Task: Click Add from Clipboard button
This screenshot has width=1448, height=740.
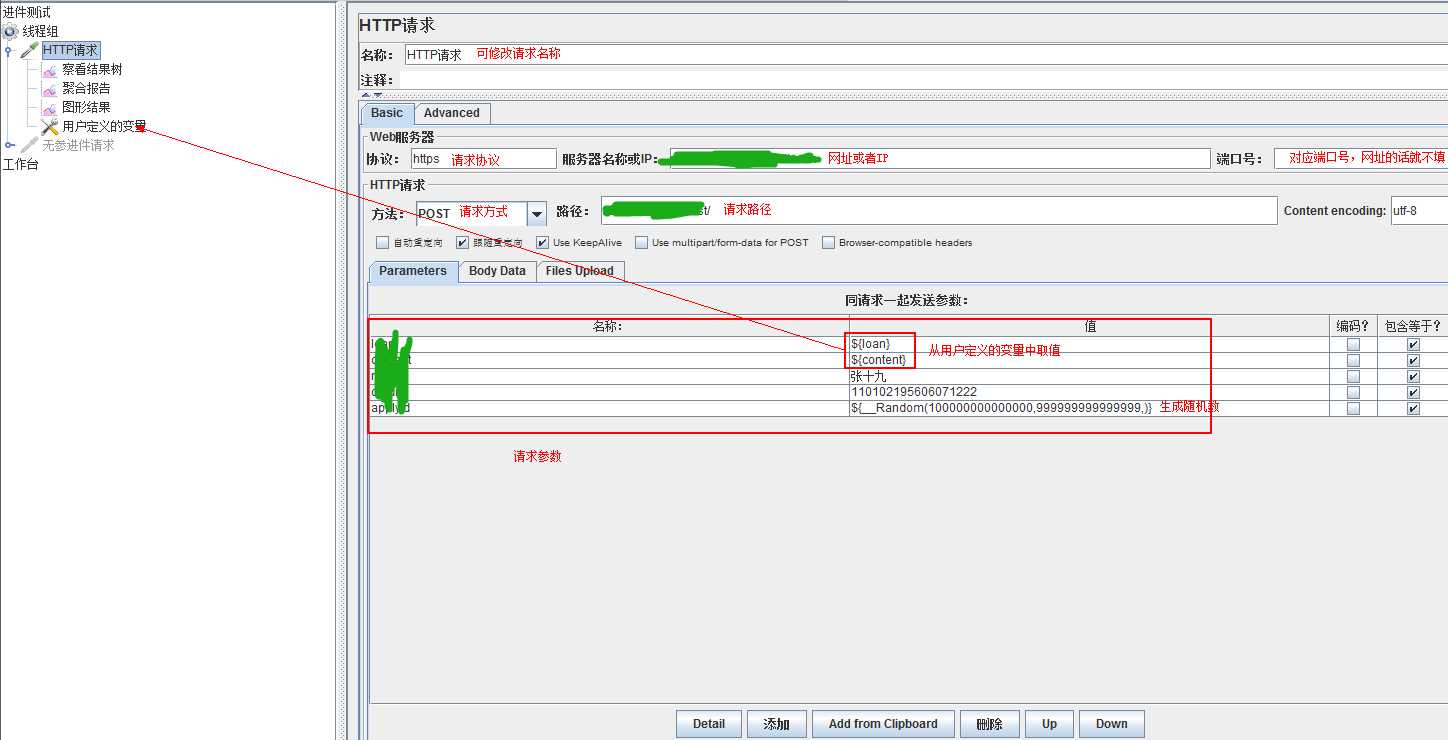Action: [883, 724]
